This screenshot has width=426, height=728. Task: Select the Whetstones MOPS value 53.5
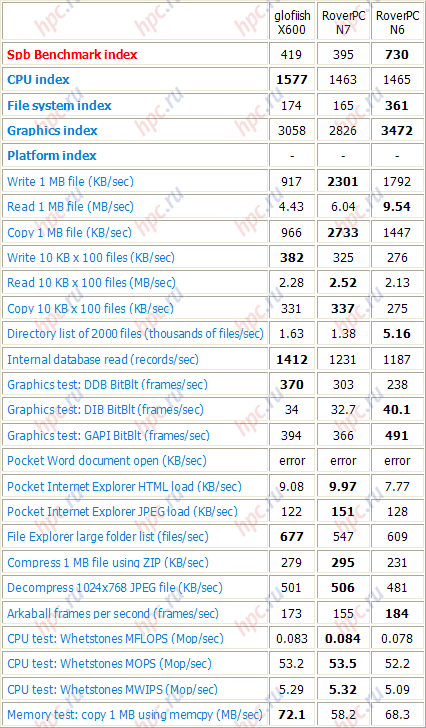pos(343,664)
